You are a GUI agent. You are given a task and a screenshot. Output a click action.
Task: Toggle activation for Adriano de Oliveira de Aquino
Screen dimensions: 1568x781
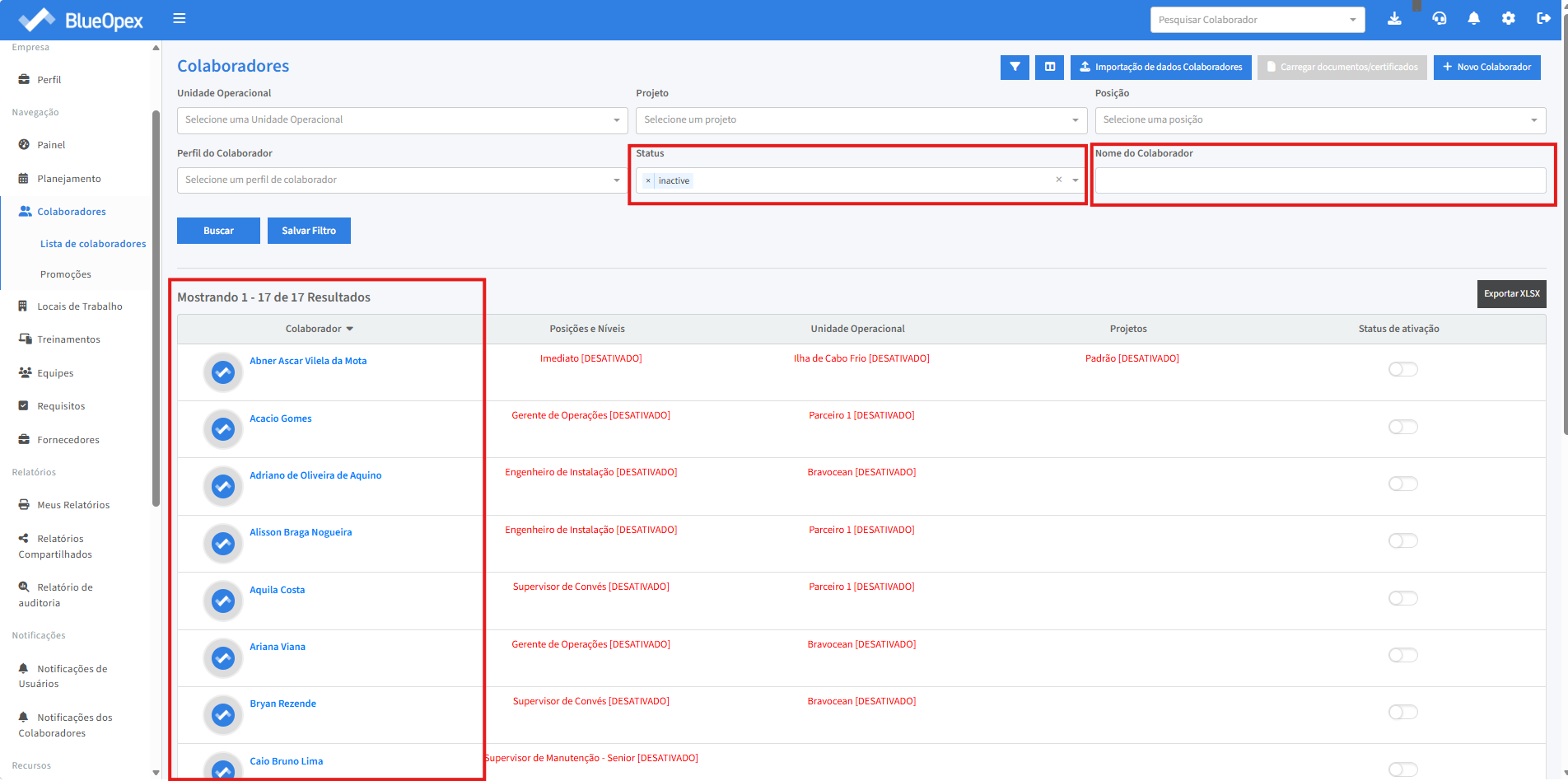pyautogui.click(x=1402, y=484)
